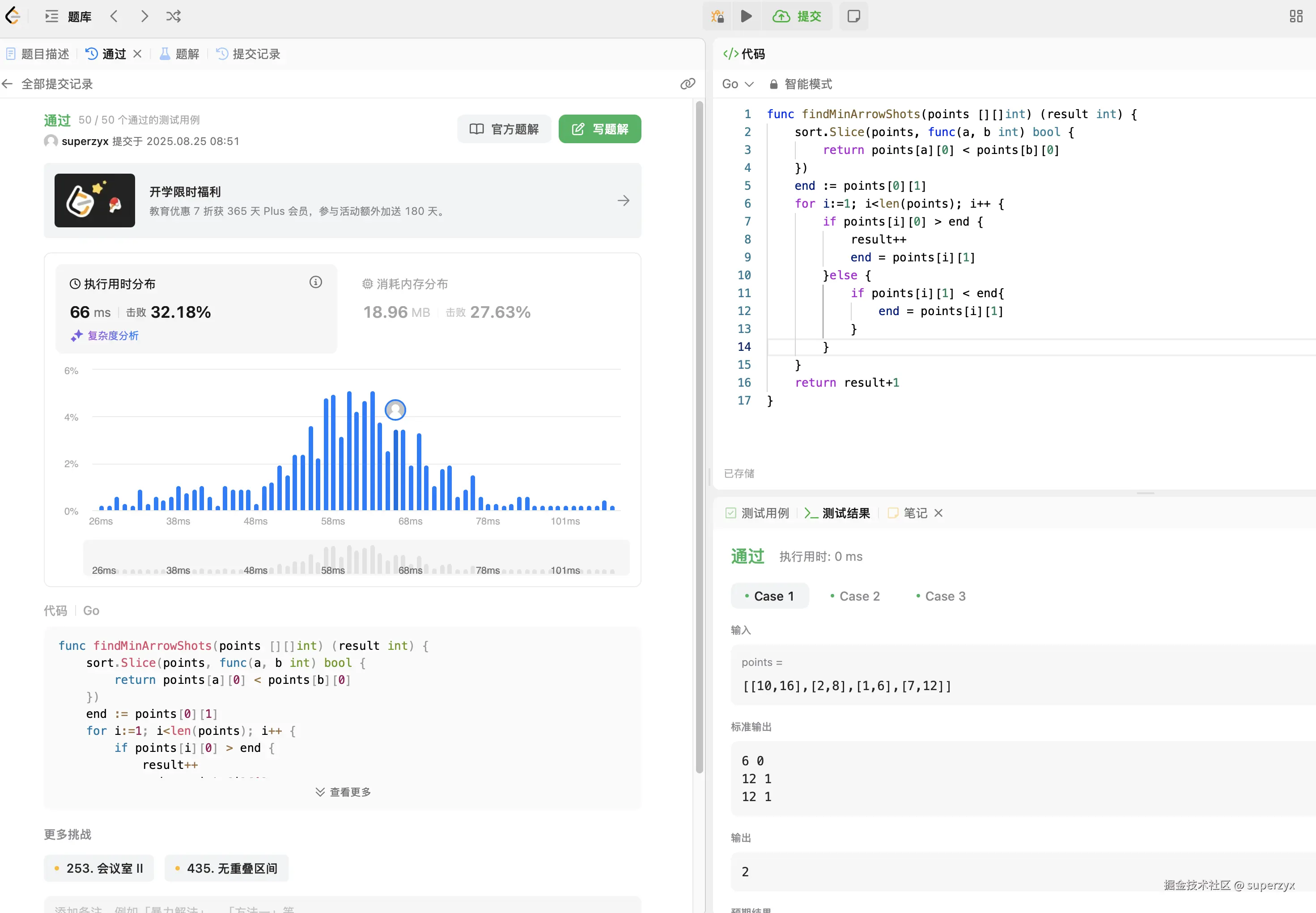Viewport: 1316px width, 913px height.
Task: Click user avatar marker on runtime chart
Action: point(395,410)
